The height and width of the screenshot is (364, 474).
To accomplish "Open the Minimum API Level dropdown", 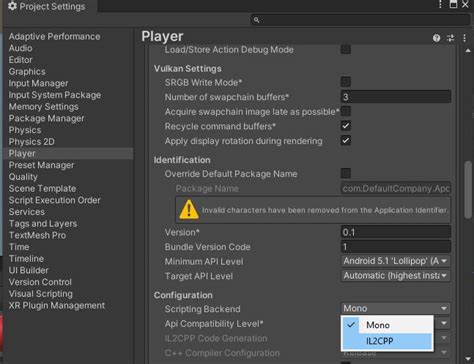I will [396, 261].
